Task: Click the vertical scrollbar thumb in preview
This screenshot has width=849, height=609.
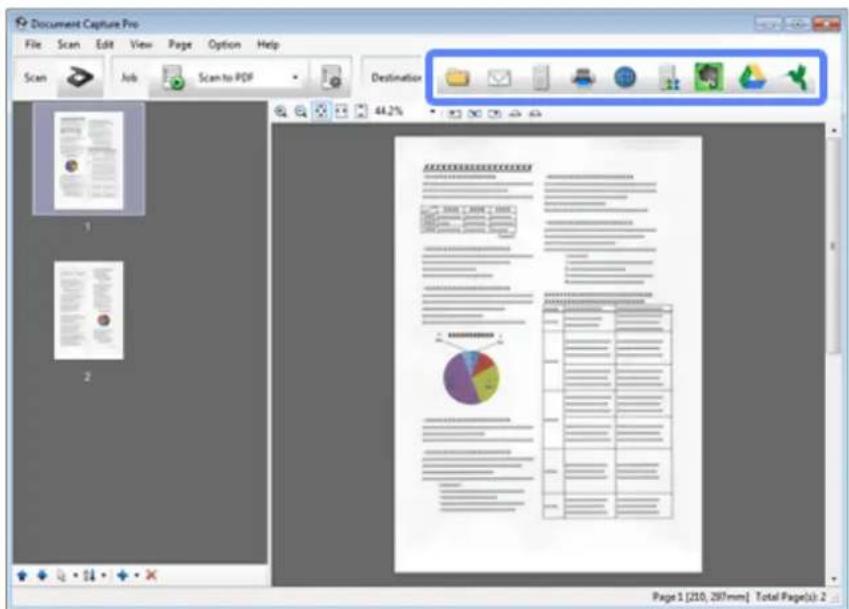Action: tap(834, 246)
